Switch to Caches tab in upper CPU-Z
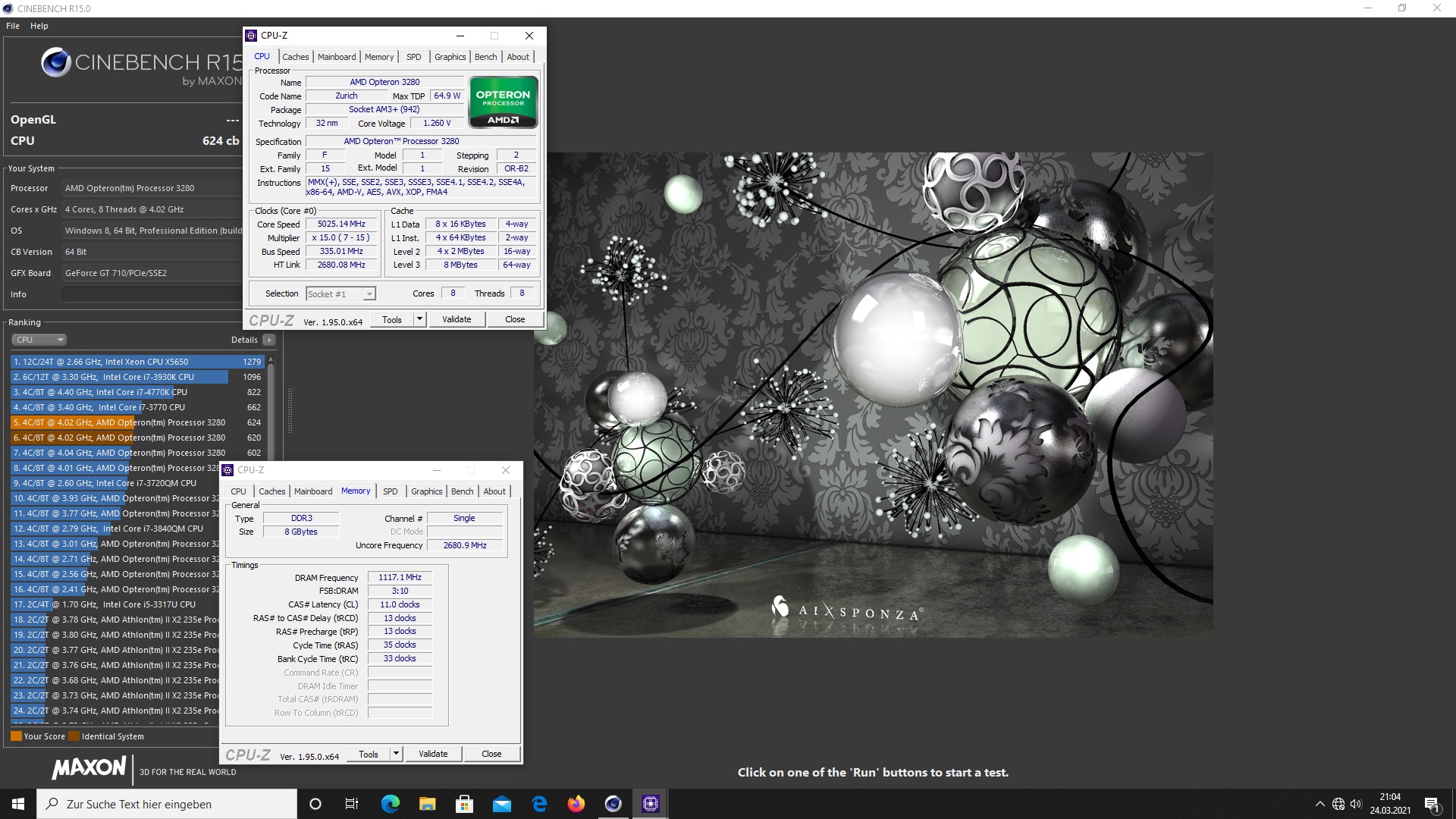This screenshot has width=1456, height=819. pos(295,57)
